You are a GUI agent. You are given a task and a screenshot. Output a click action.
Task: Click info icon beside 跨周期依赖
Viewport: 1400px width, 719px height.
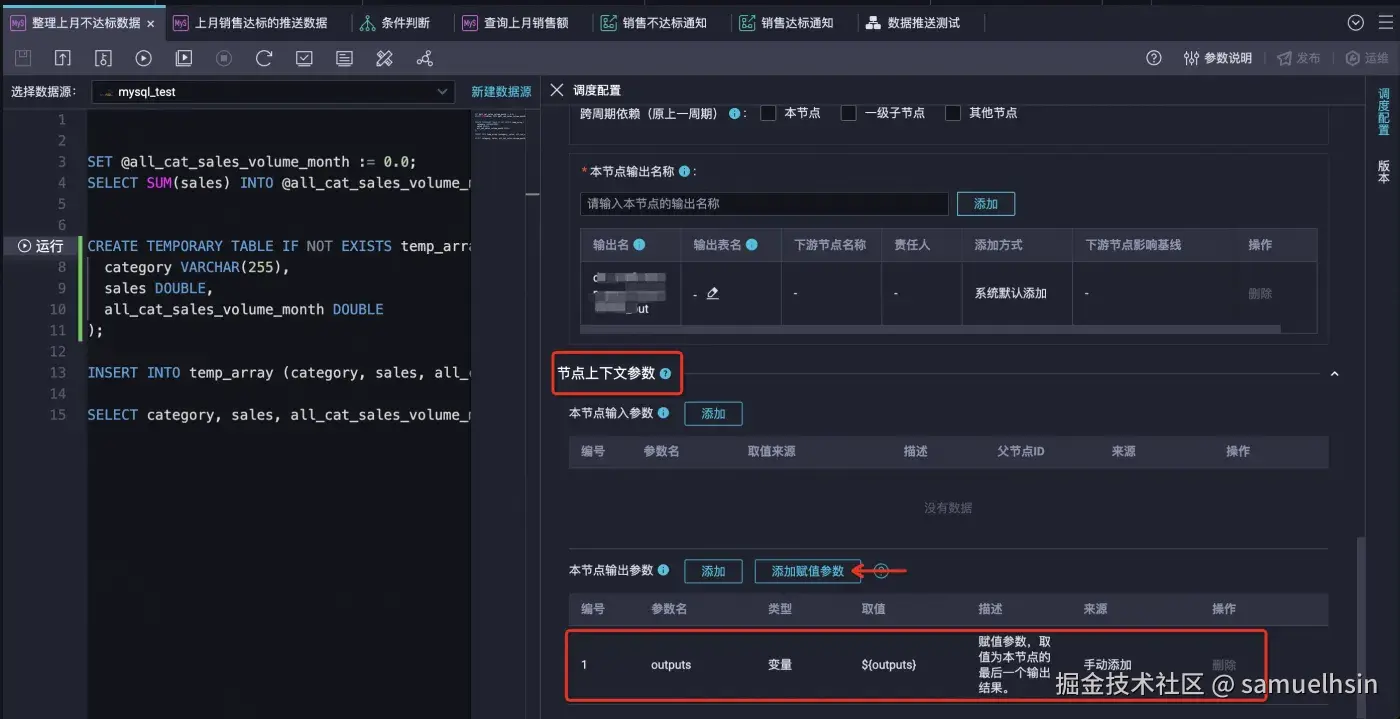734,113
